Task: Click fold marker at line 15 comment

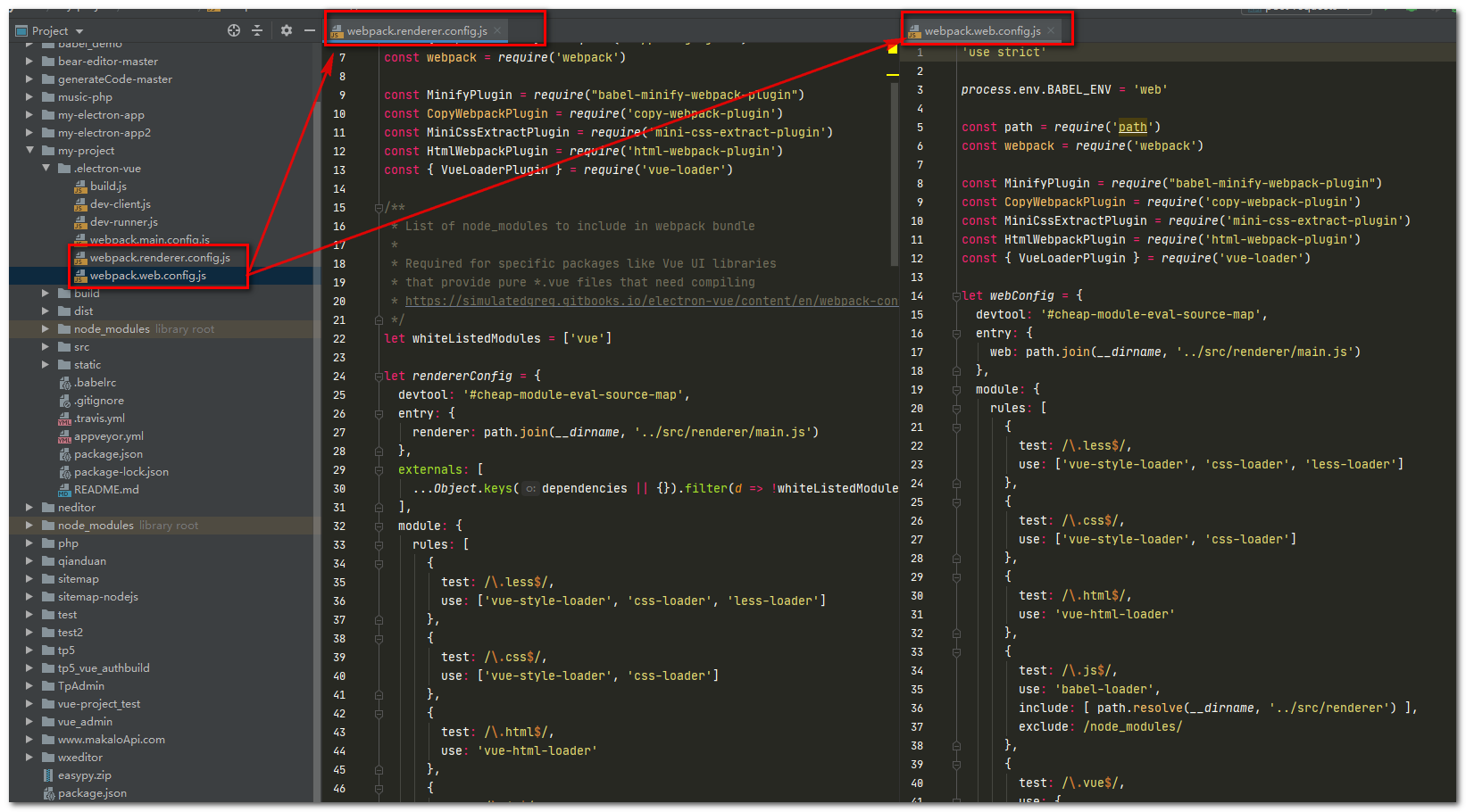Action: tap(379, 208)
